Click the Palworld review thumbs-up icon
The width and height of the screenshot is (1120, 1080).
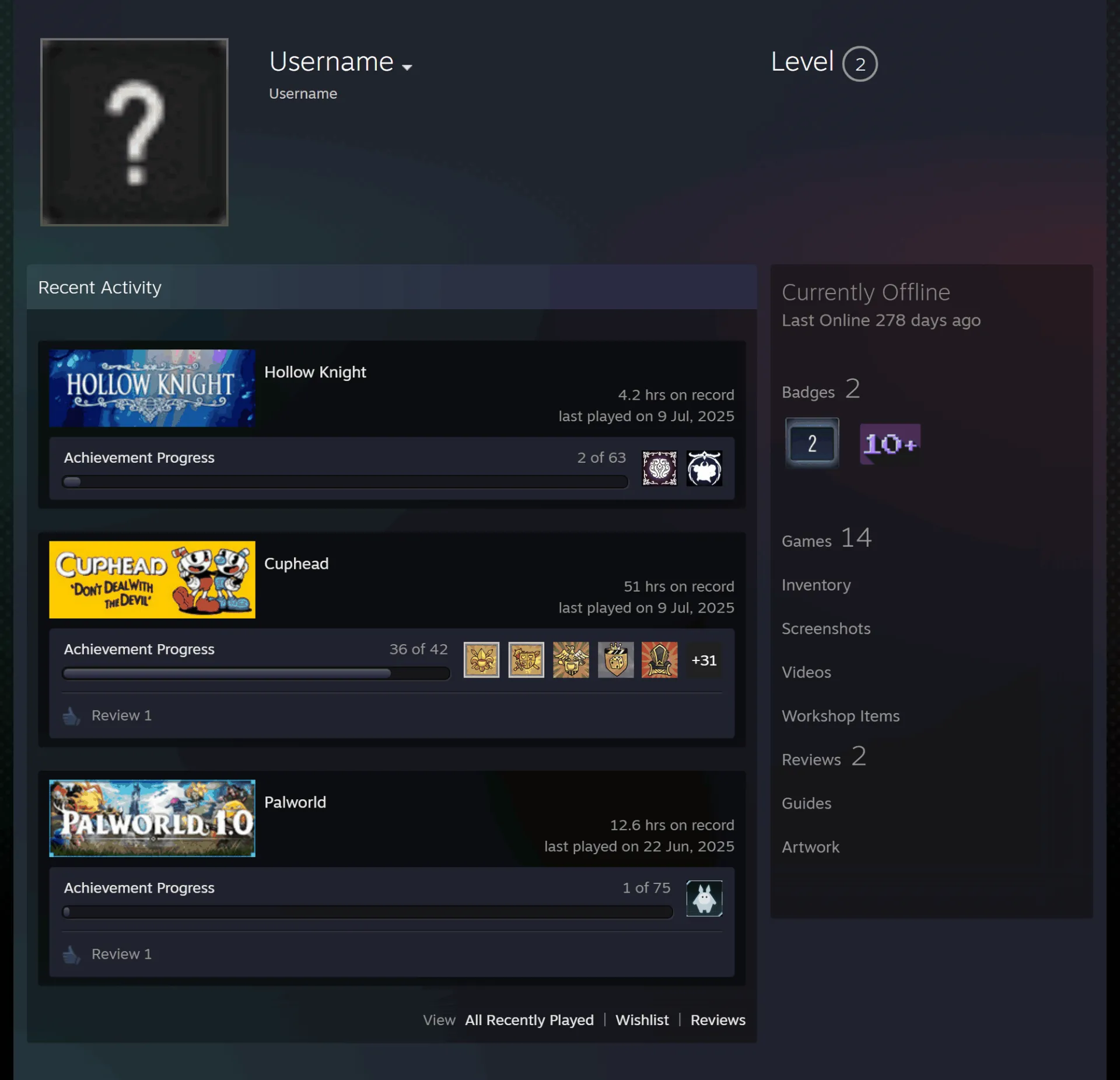71,954
